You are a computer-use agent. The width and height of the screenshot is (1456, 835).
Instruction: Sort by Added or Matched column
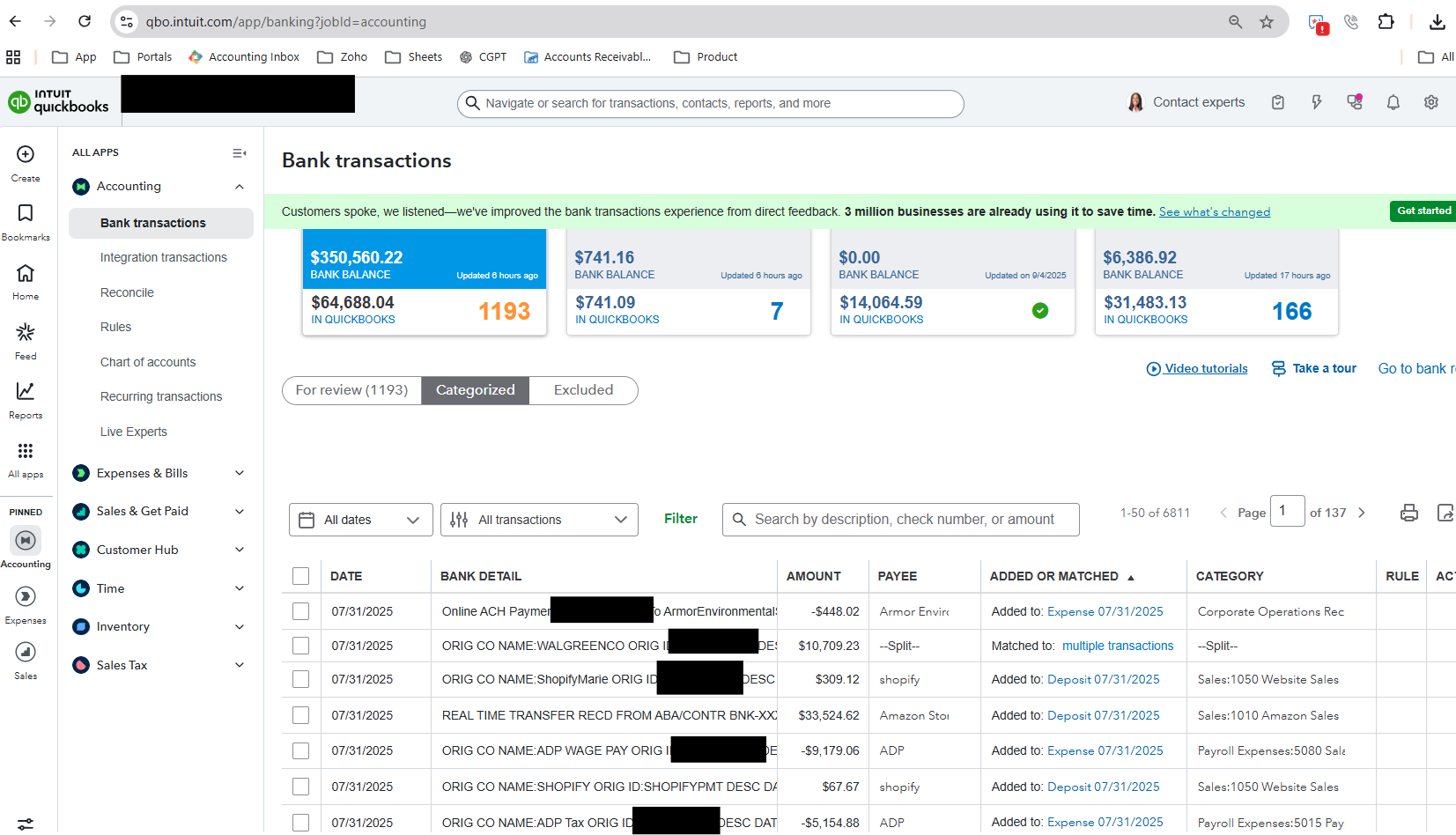tap(1061, 577)
